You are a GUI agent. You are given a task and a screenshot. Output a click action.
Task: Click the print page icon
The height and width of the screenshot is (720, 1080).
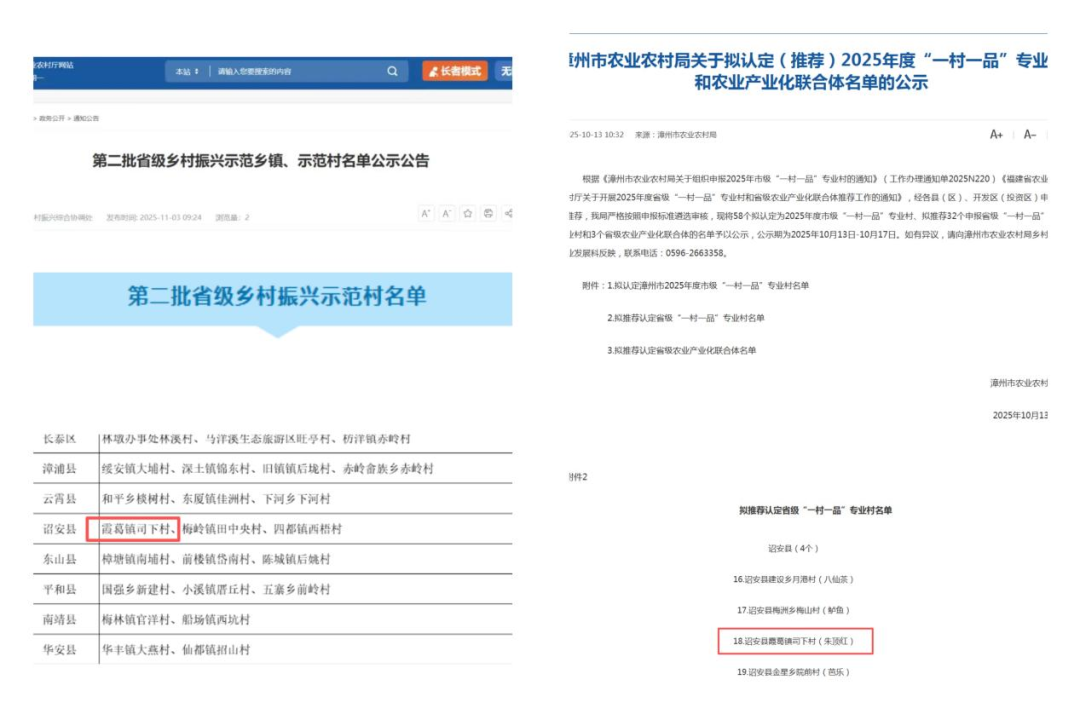(x=488, y=214)
